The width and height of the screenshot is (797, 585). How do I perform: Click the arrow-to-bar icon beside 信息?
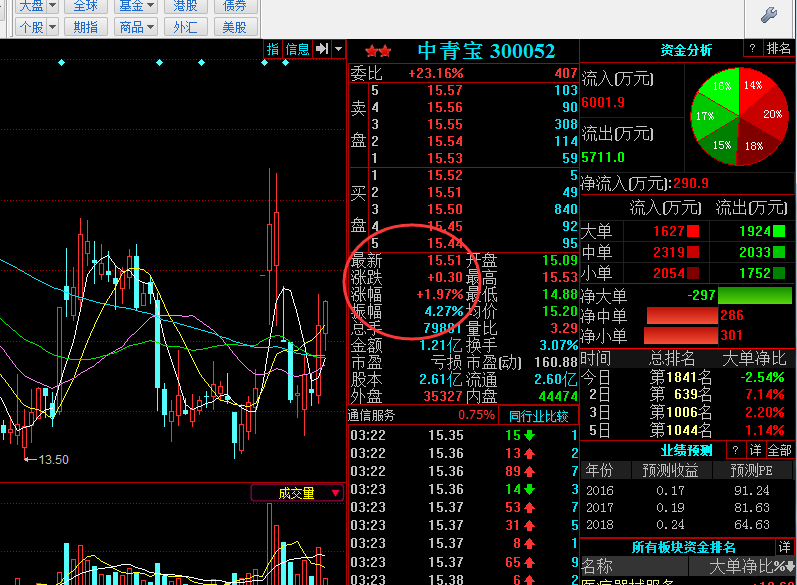click(322, 49)
